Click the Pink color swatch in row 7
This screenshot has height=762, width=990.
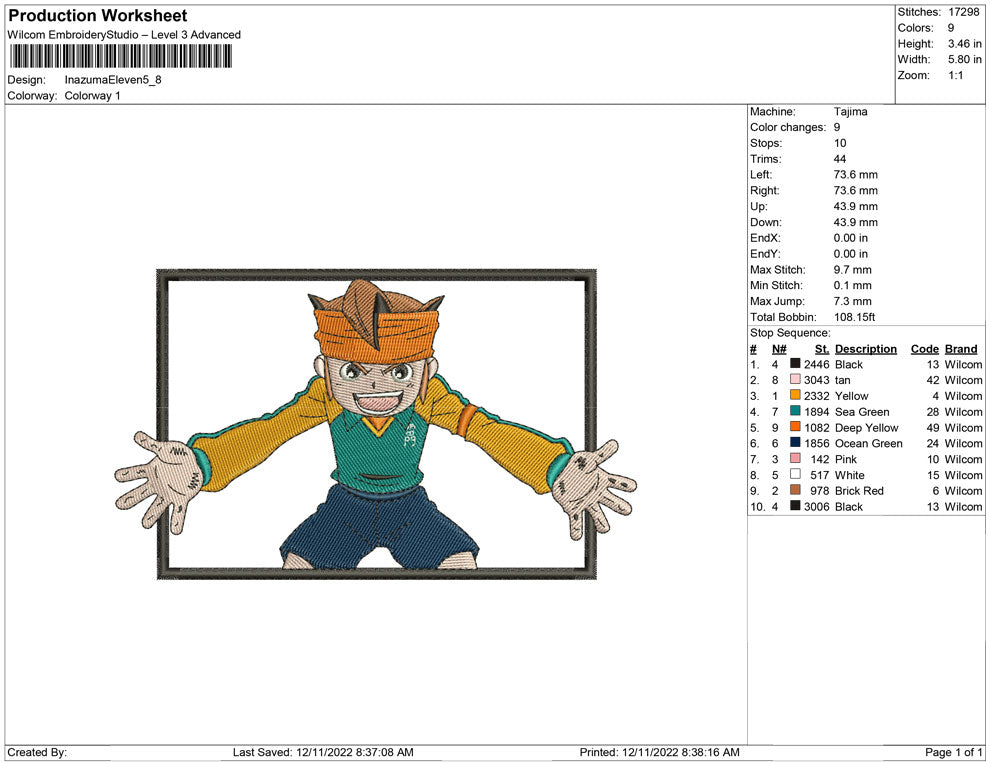coord(795,458)
